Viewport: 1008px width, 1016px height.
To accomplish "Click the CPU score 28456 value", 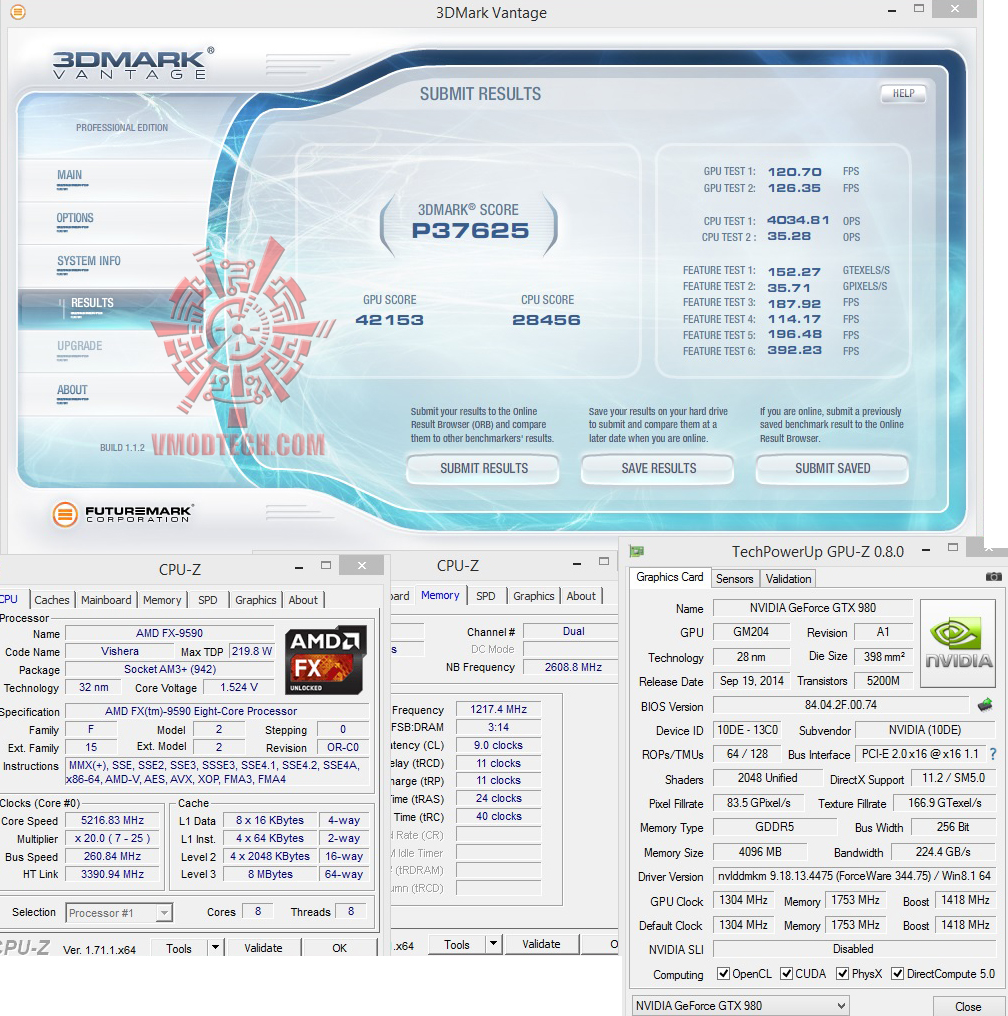I will click(x=546, y=319).
